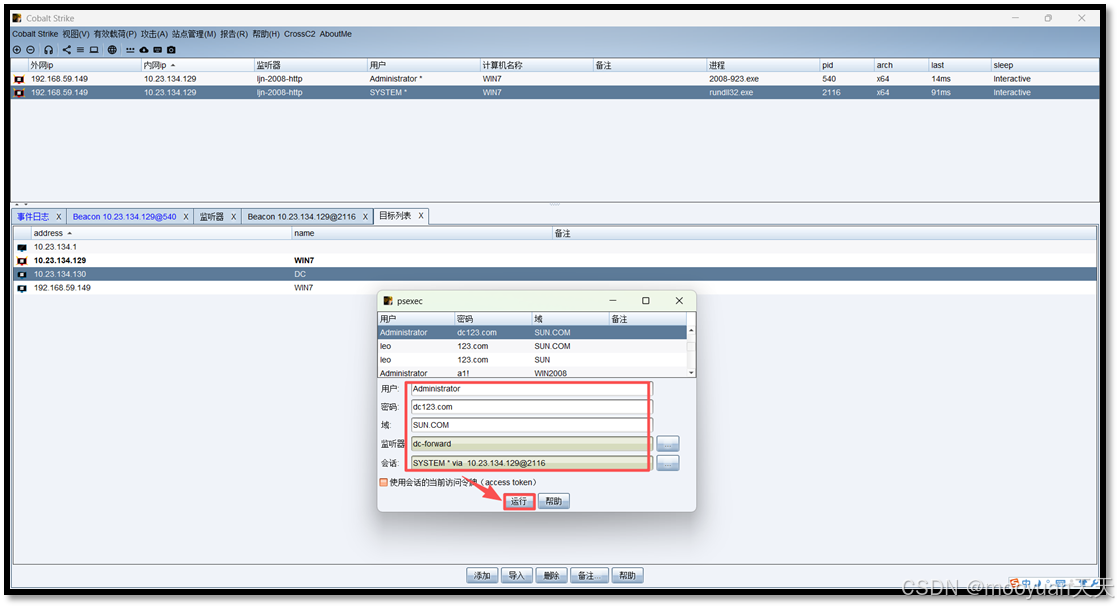Open listener chooser button next to dc-forward
Viewport: 1119px width, 608px height.
pos(668,444)
